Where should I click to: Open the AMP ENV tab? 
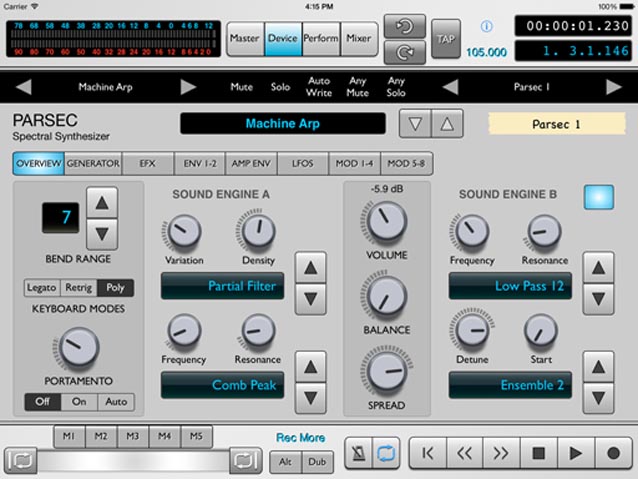click(x=251, y=164)
